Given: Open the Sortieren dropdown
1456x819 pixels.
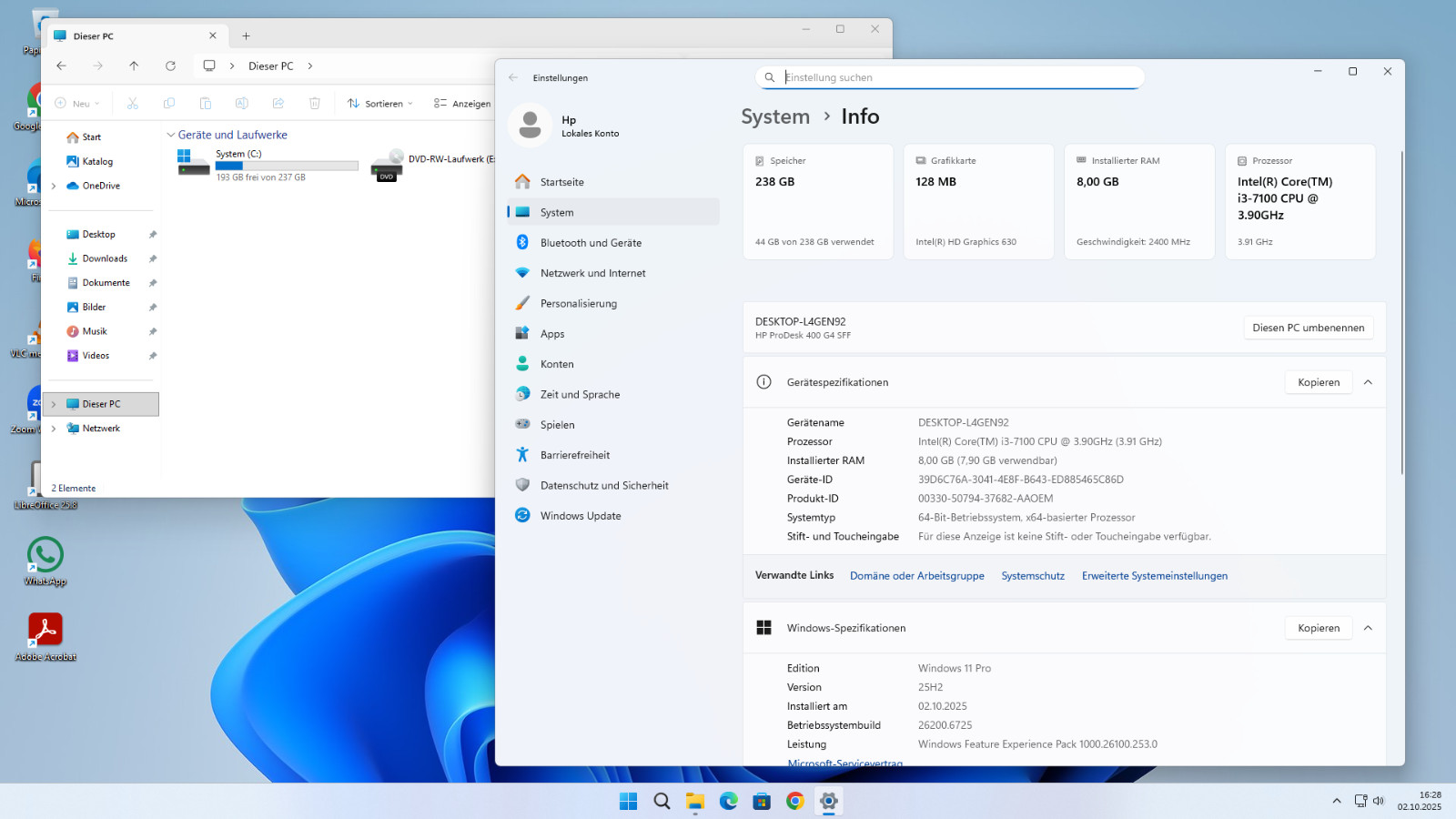Looking at the screenshot, I should (380, 104).
